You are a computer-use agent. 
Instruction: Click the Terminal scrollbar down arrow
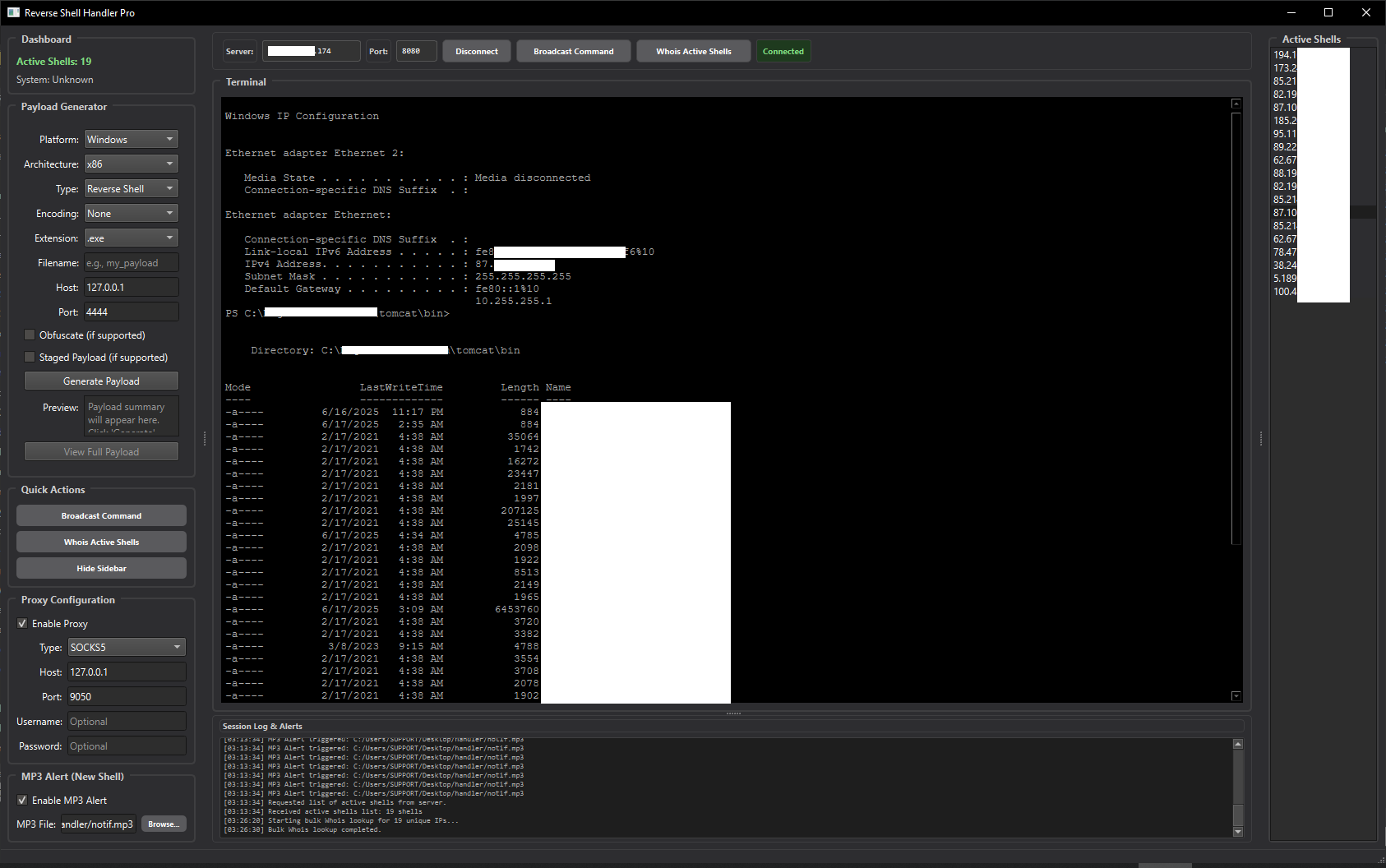tap(1236, 696)
